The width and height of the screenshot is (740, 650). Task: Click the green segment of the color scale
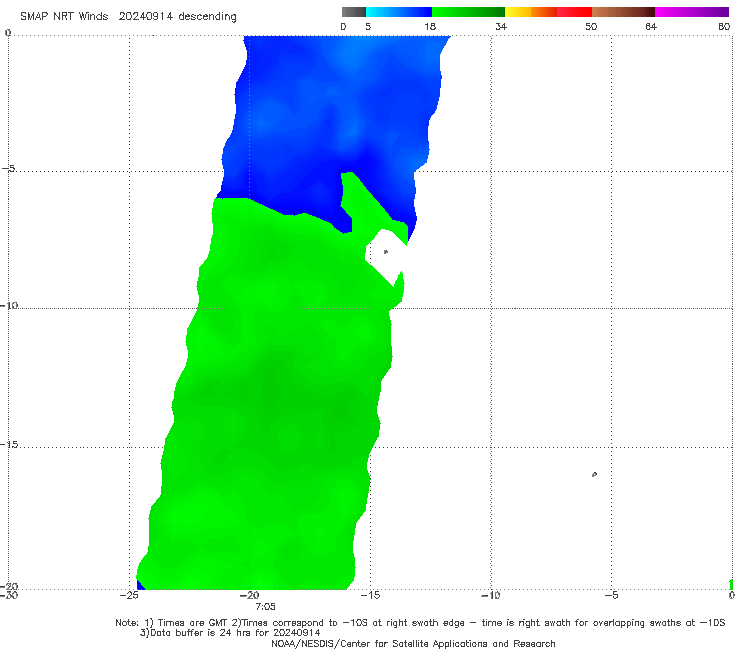coord(468,12)
